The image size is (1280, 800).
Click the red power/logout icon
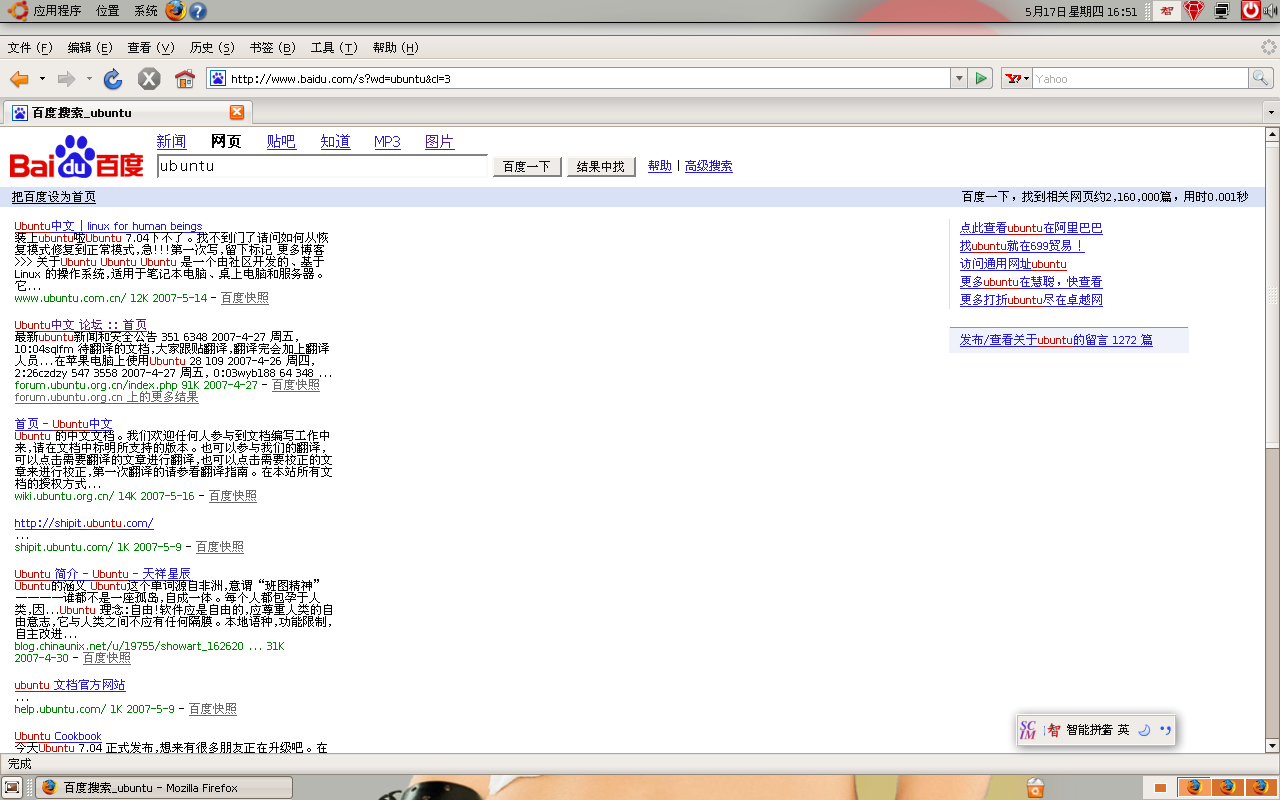pyautogui.click(x=1251, y=11)
